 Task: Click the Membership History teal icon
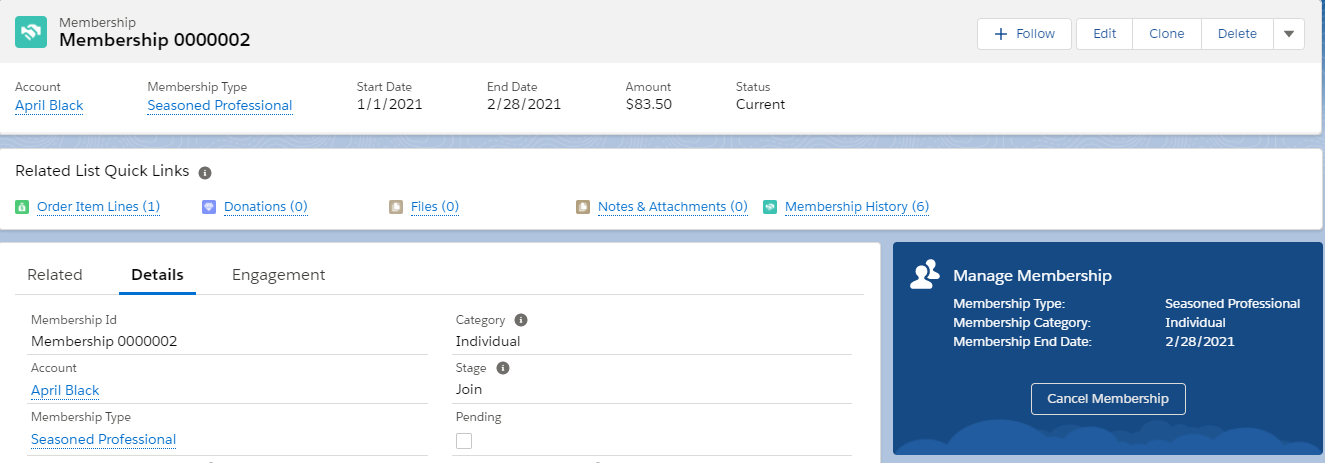770,207
